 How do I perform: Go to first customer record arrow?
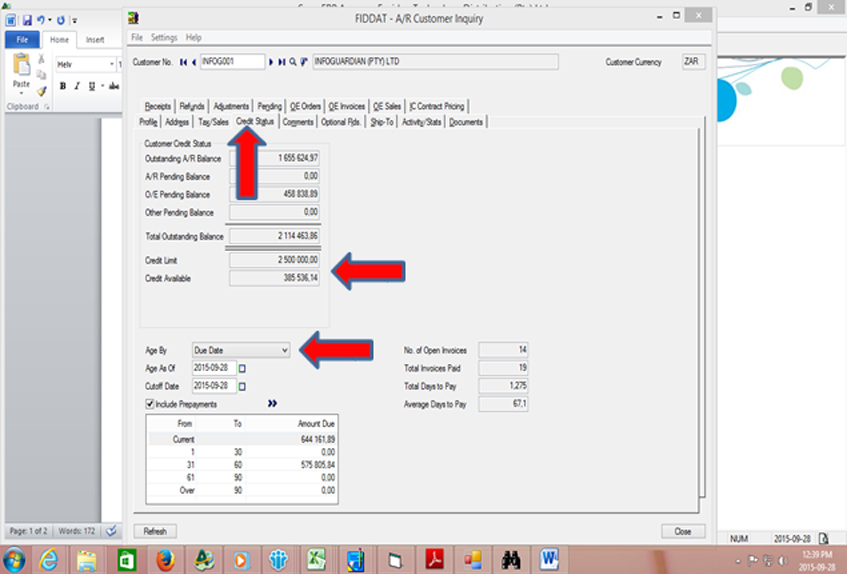[183, 62]
